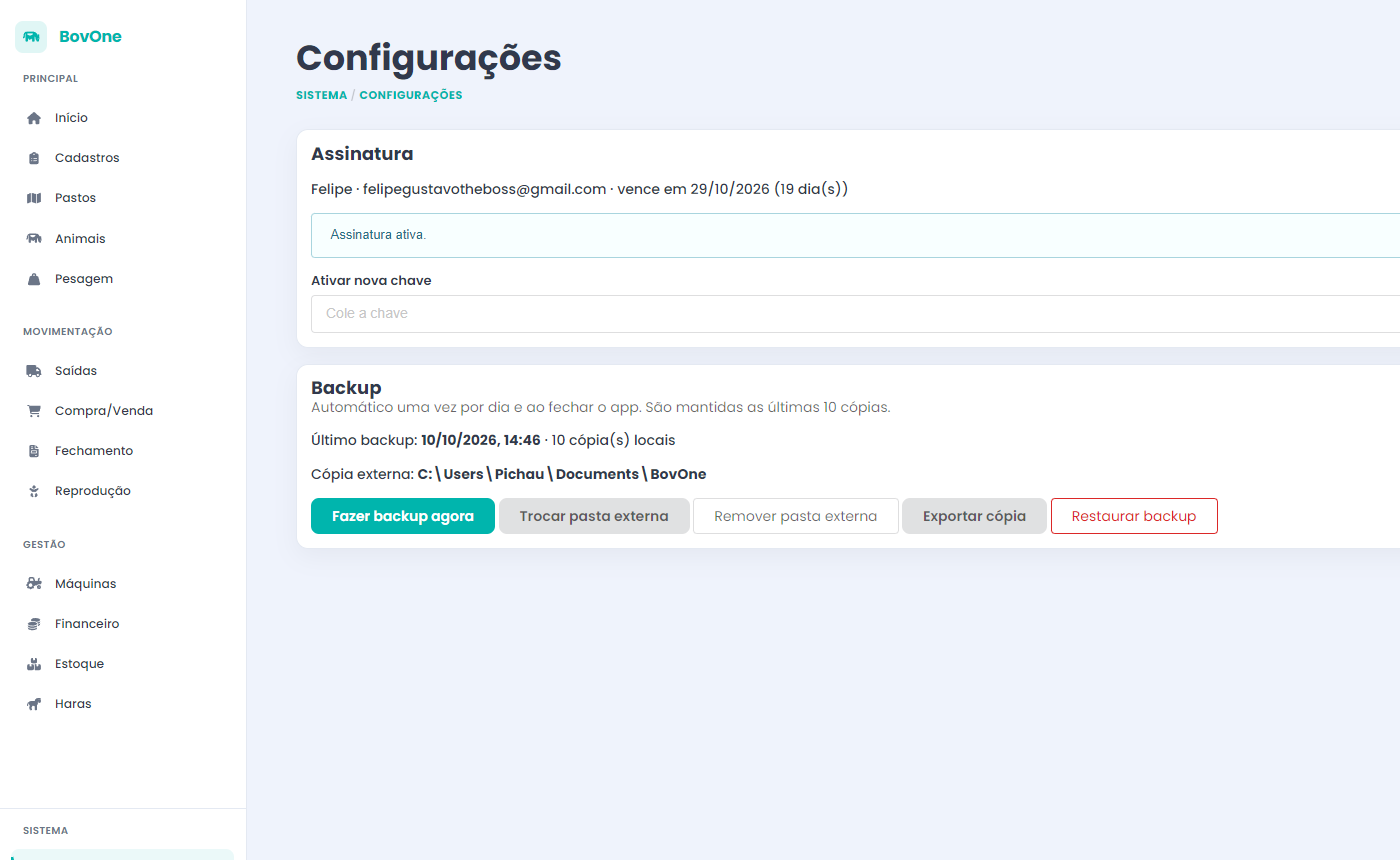Viewport: 1400px width, 860px height.
Task: Click the backup description starting with Automático
Action: tap(601, 408)
